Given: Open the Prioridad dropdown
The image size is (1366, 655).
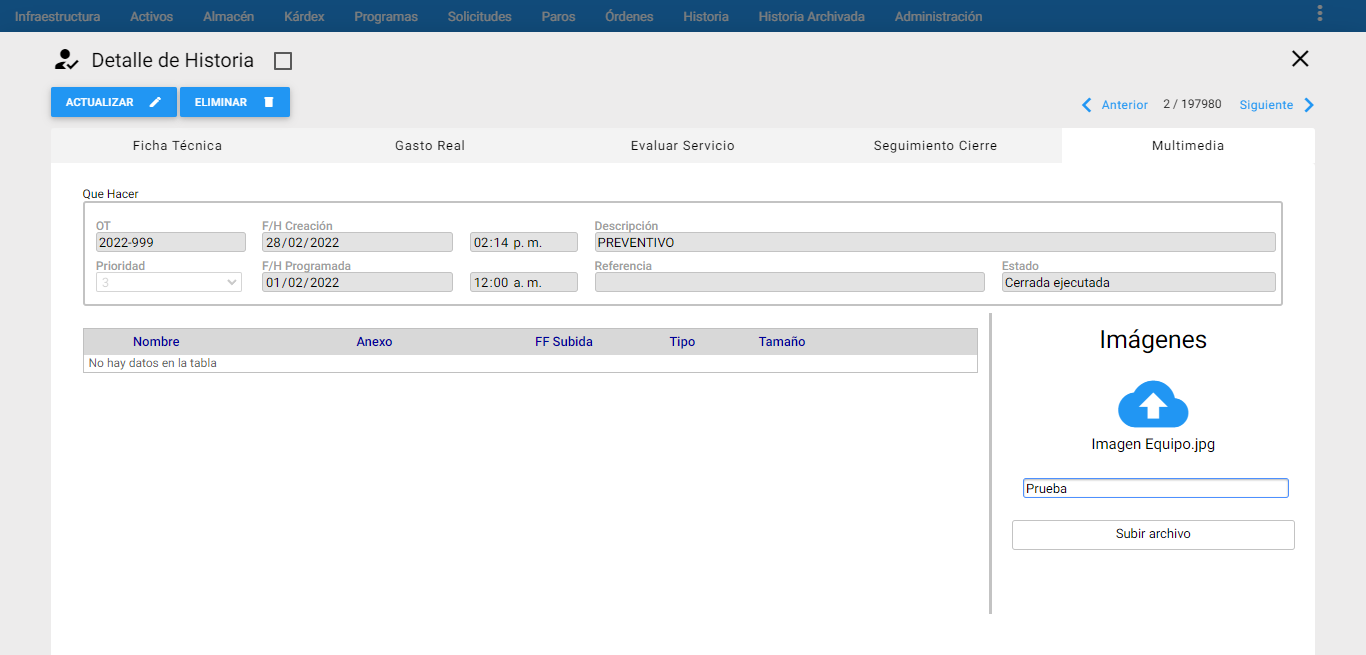Looking at the screenshot, I should (x=169, y=283).
